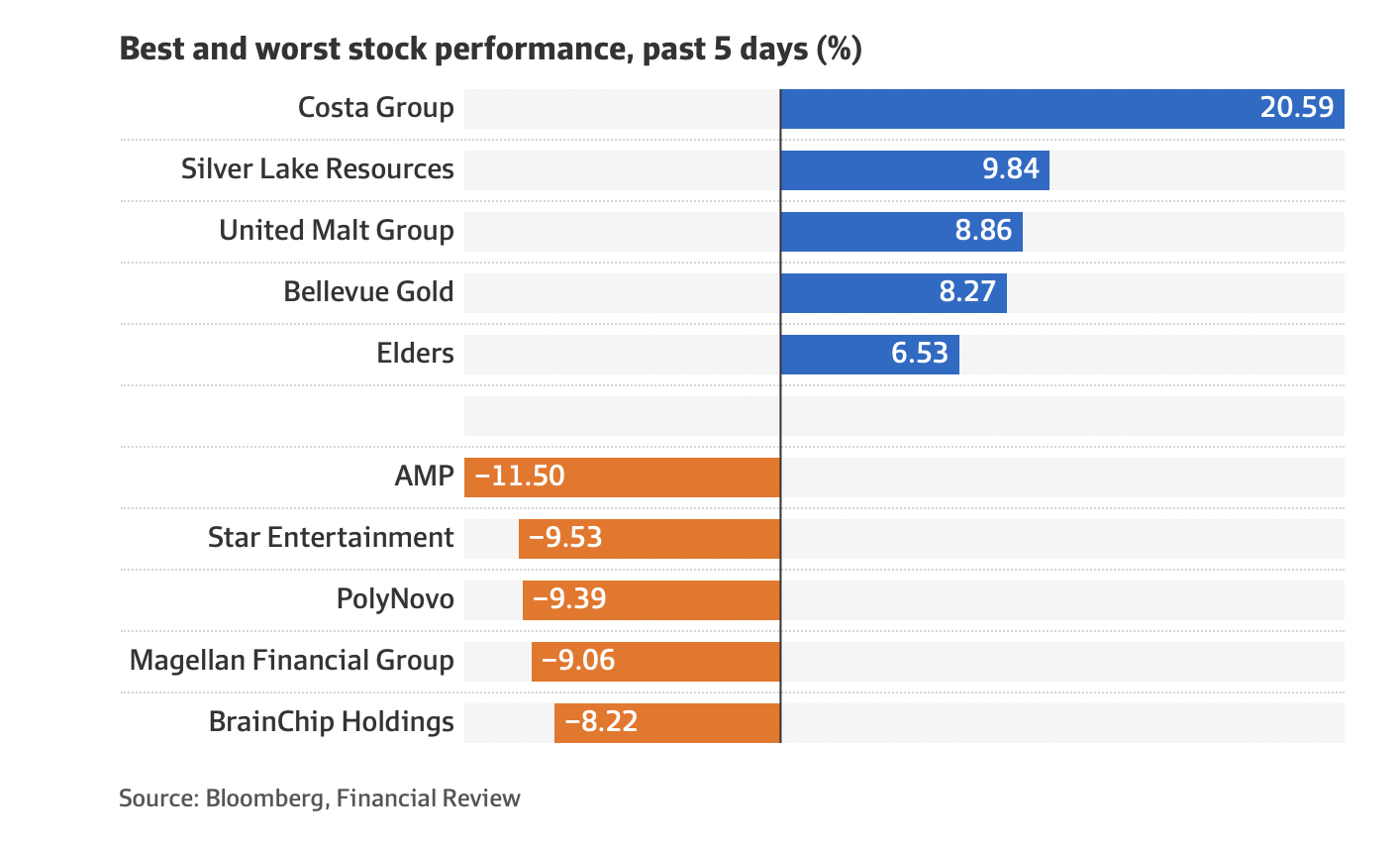Click the chart title text
The image size is (1400, 850).
[490, 49]
